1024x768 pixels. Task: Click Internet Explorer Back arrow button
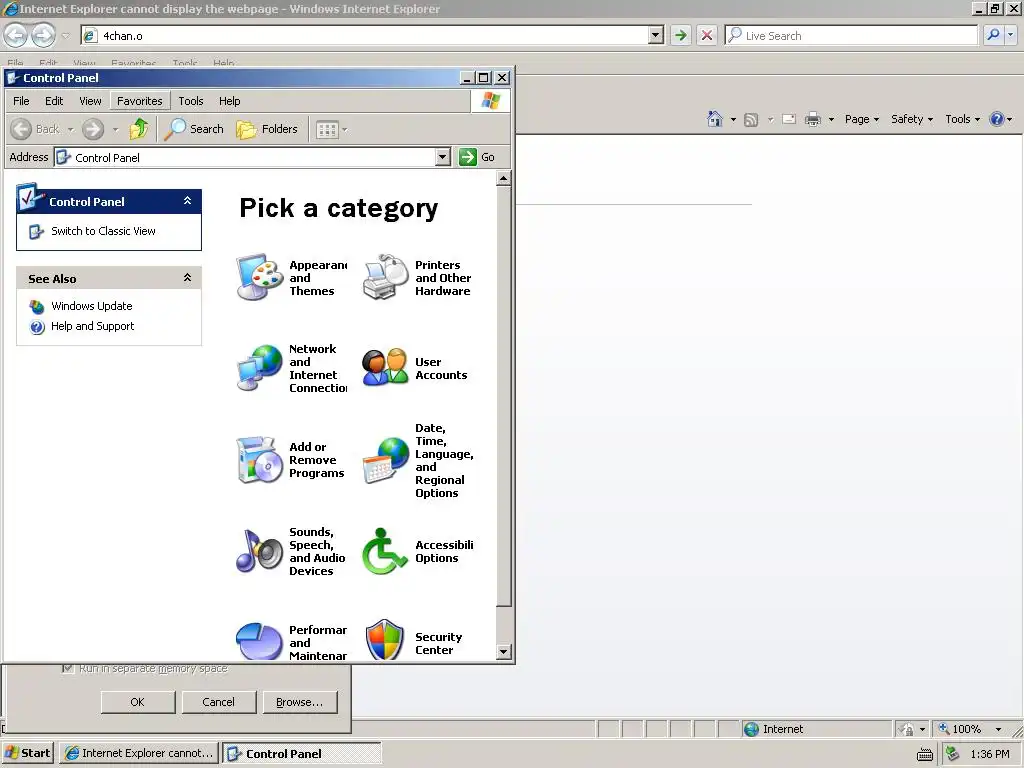click(16, 35)
